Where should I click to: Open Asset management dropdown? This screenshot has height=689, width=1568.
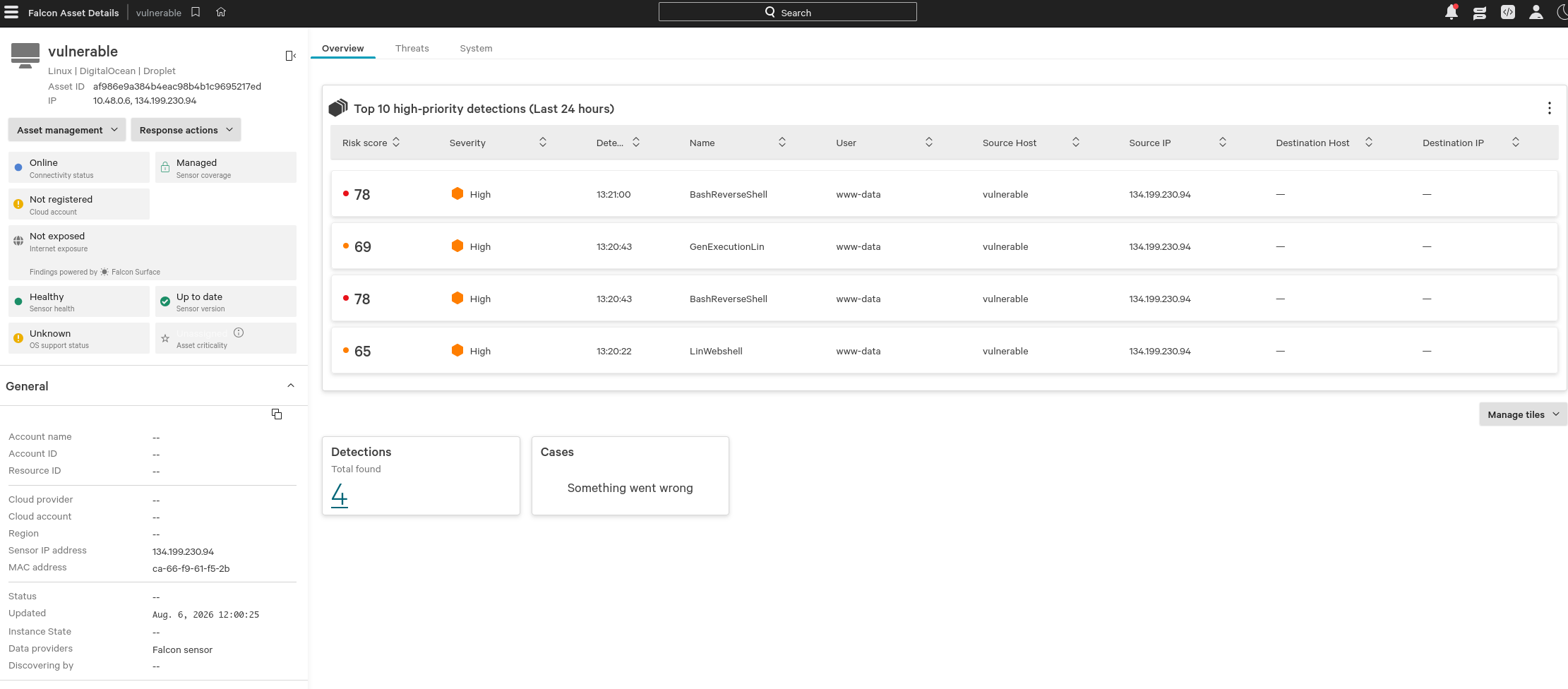67,130
